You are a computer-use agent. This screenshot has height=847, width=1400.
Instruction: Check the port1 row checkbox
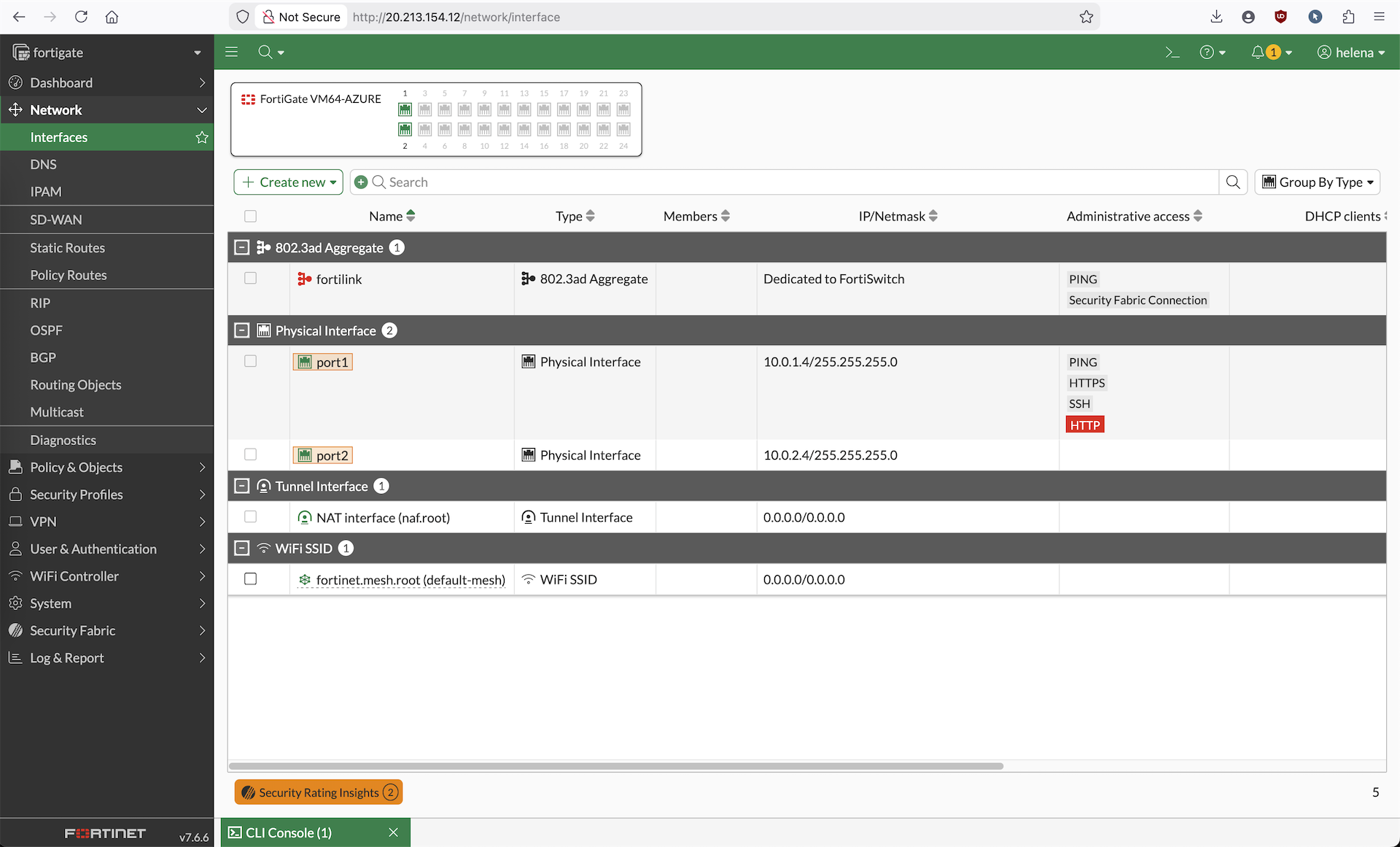coord(250,362)
